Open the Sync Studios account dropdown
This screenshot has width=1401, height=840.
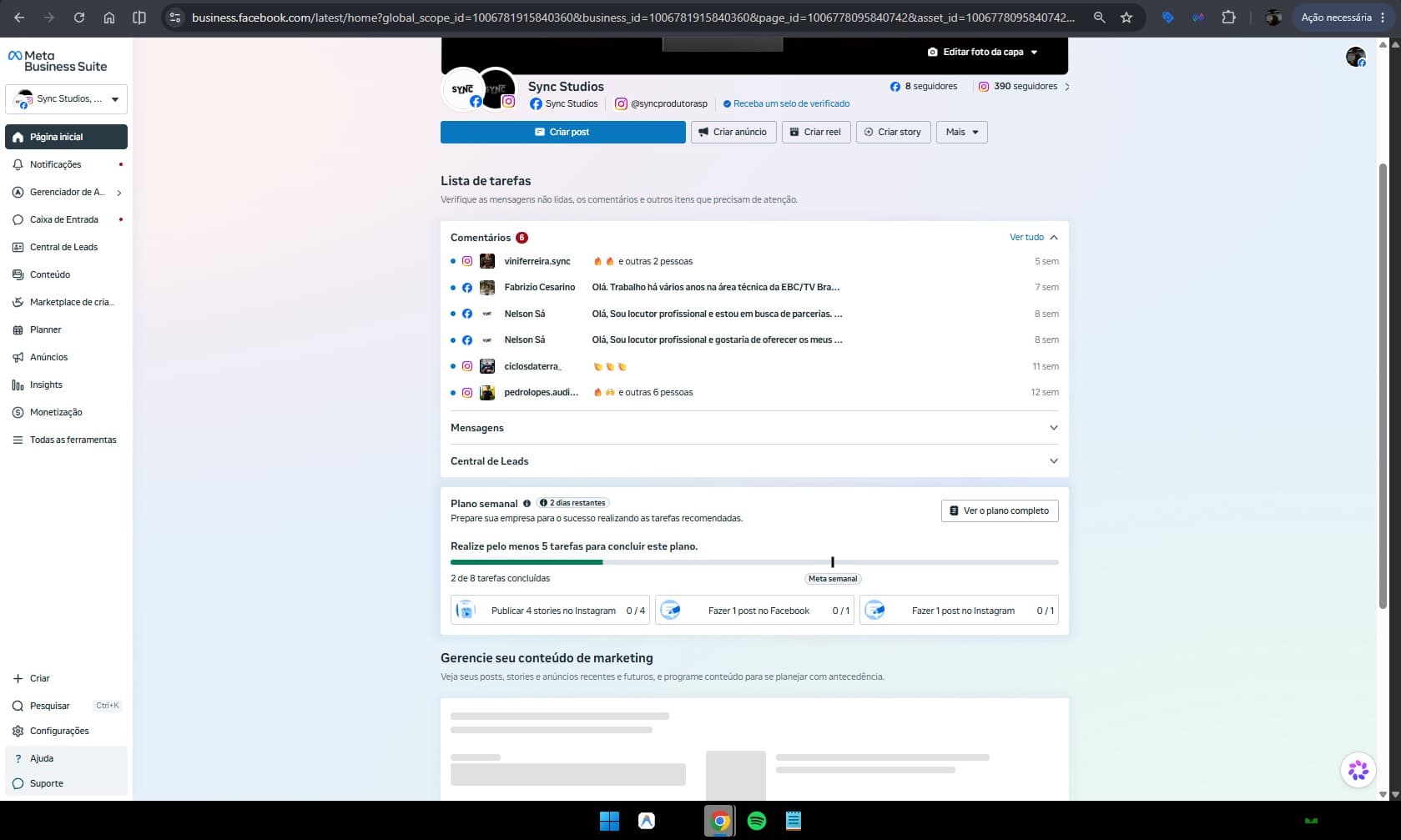coord(66,98)
